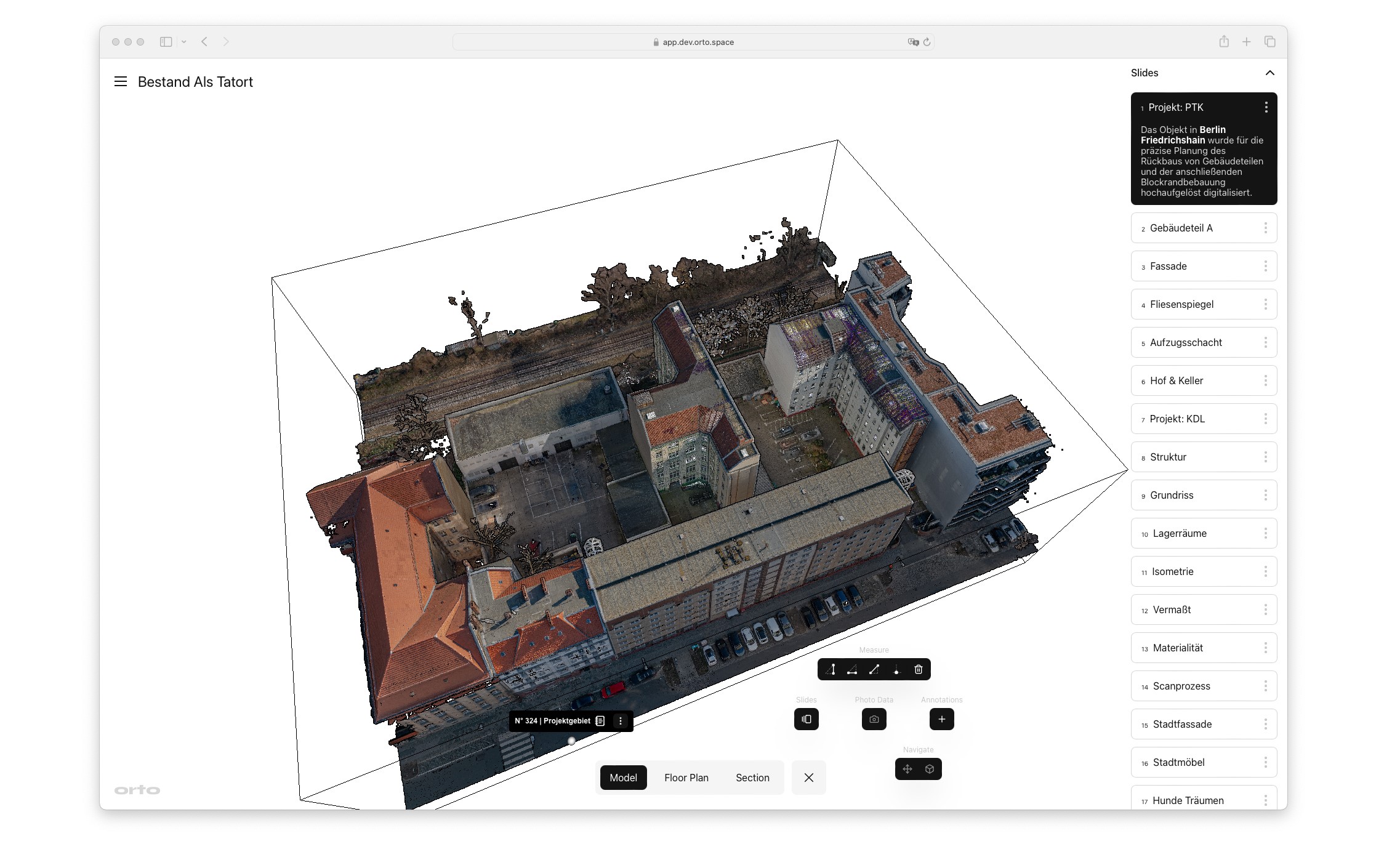Select the vertical height measure tool
The width and height of the screenshot is (1400, 857).
tap(831, 670)
